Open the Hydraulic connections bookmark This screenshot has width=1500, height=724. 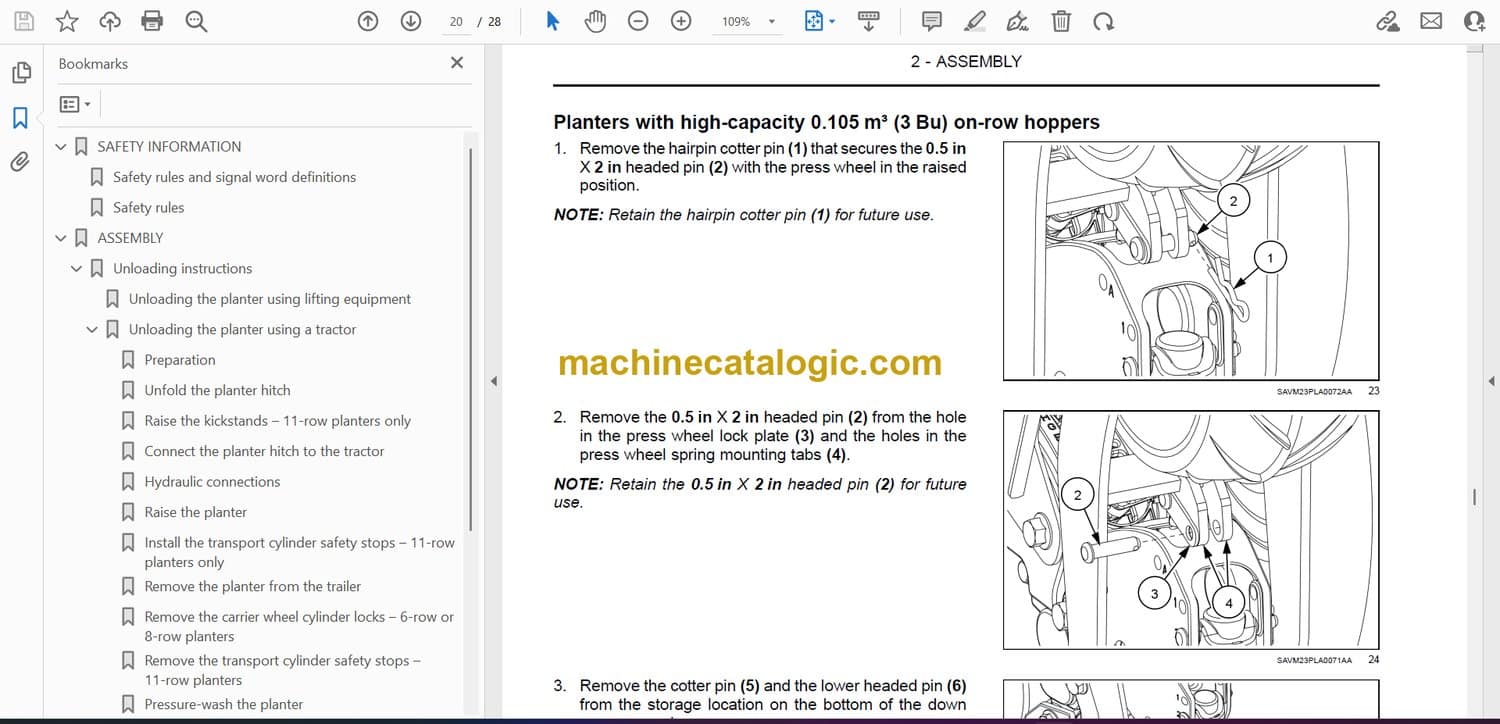pos(212,482)
